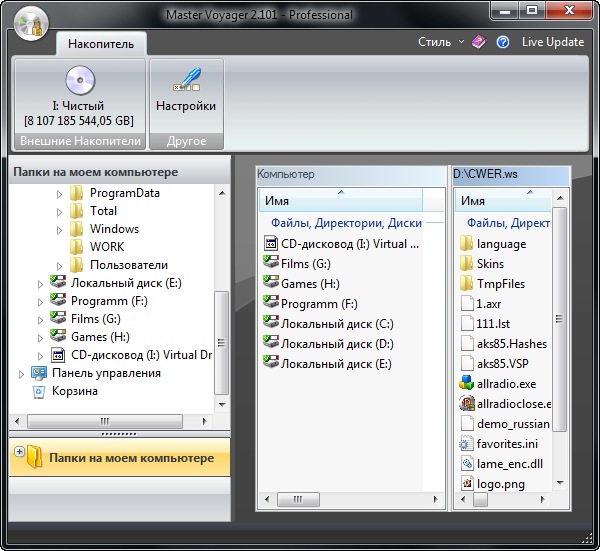Screen dimensions: 600x551
Task: Switch to the Накопитель tab
Action: pyautogui.click(x=101, y=43)
